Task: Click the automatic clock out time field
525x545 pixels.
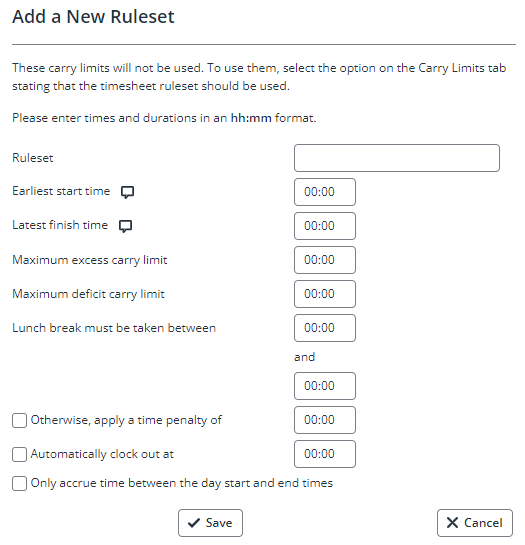Action: (325, 454)
